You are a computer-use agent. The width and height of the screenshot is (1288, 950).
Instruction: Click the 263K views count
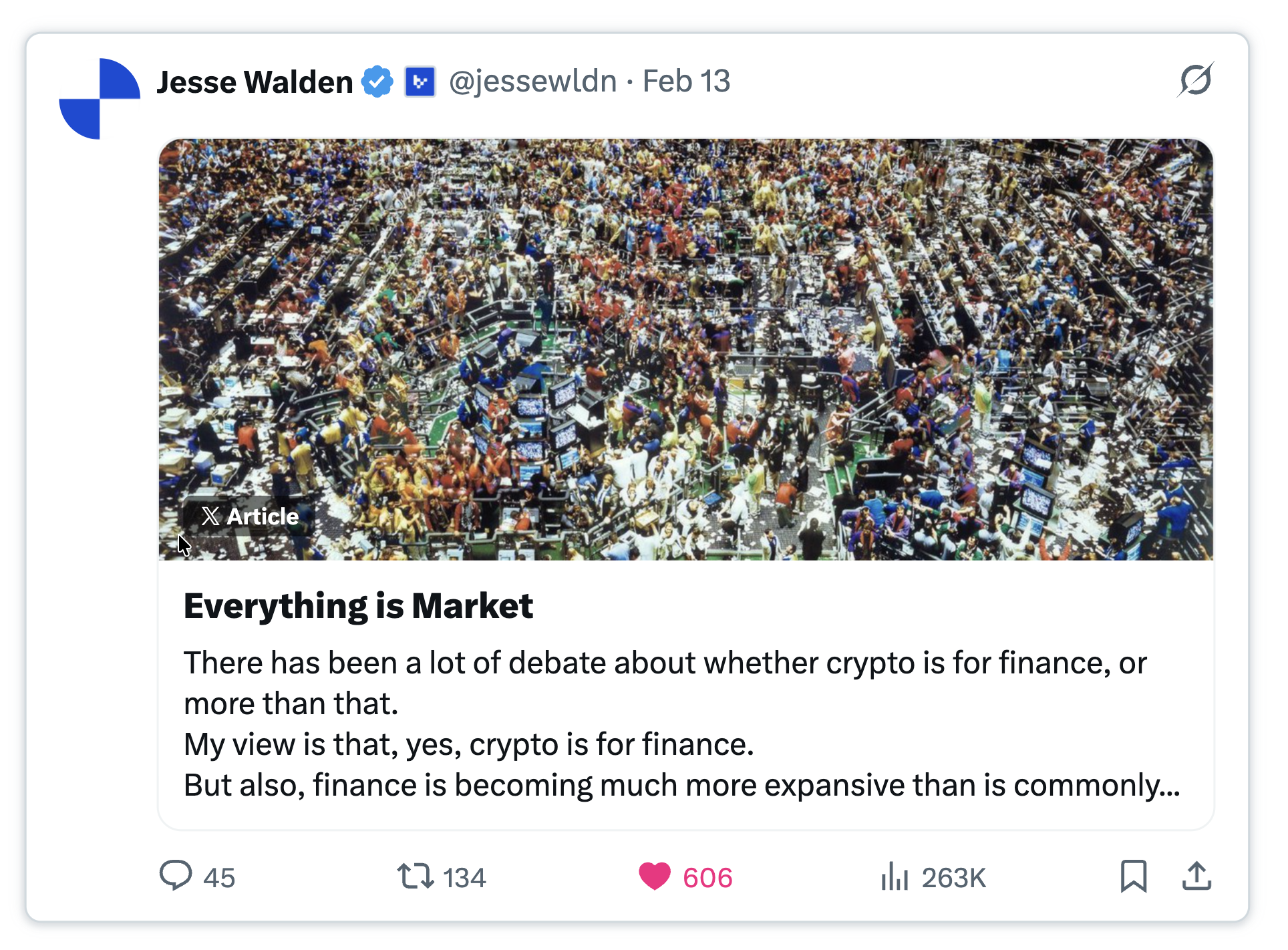(954, 877)
